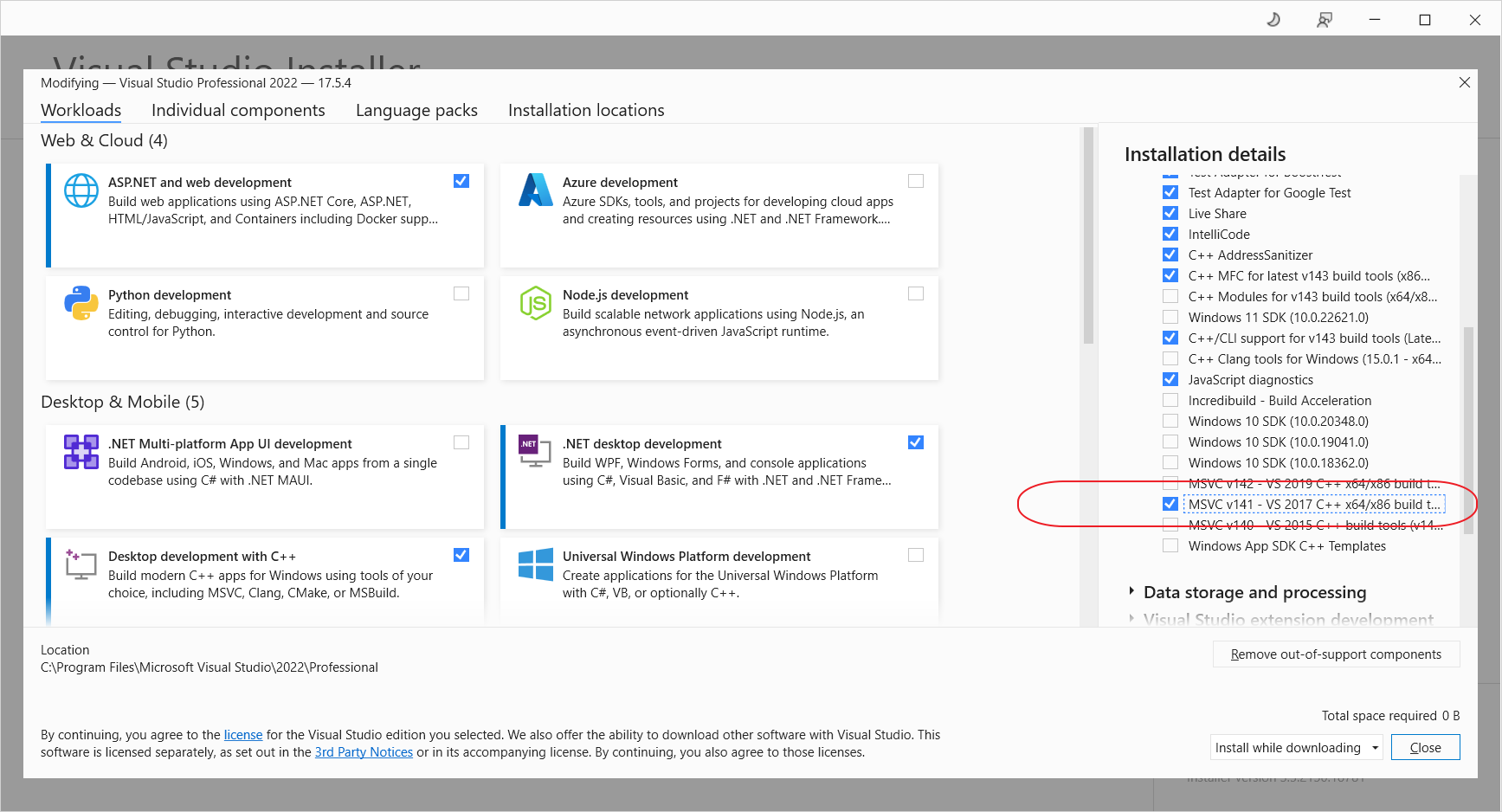Uncheck MSVC v141 - VS 2017 build tools
The image size is (1502, 812).
tap(1170, 504)
